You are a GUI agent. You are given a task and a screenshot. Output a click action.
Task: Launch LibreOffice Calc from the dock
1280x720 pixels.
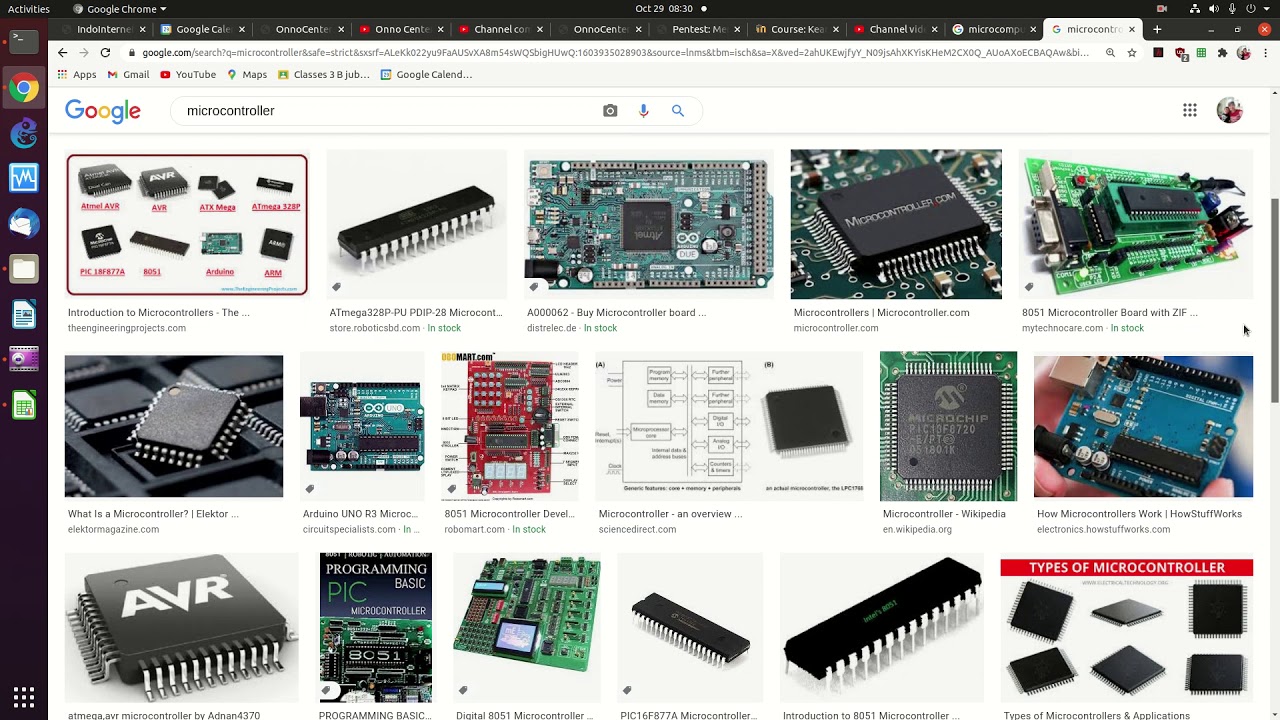[x=24, y=406]
